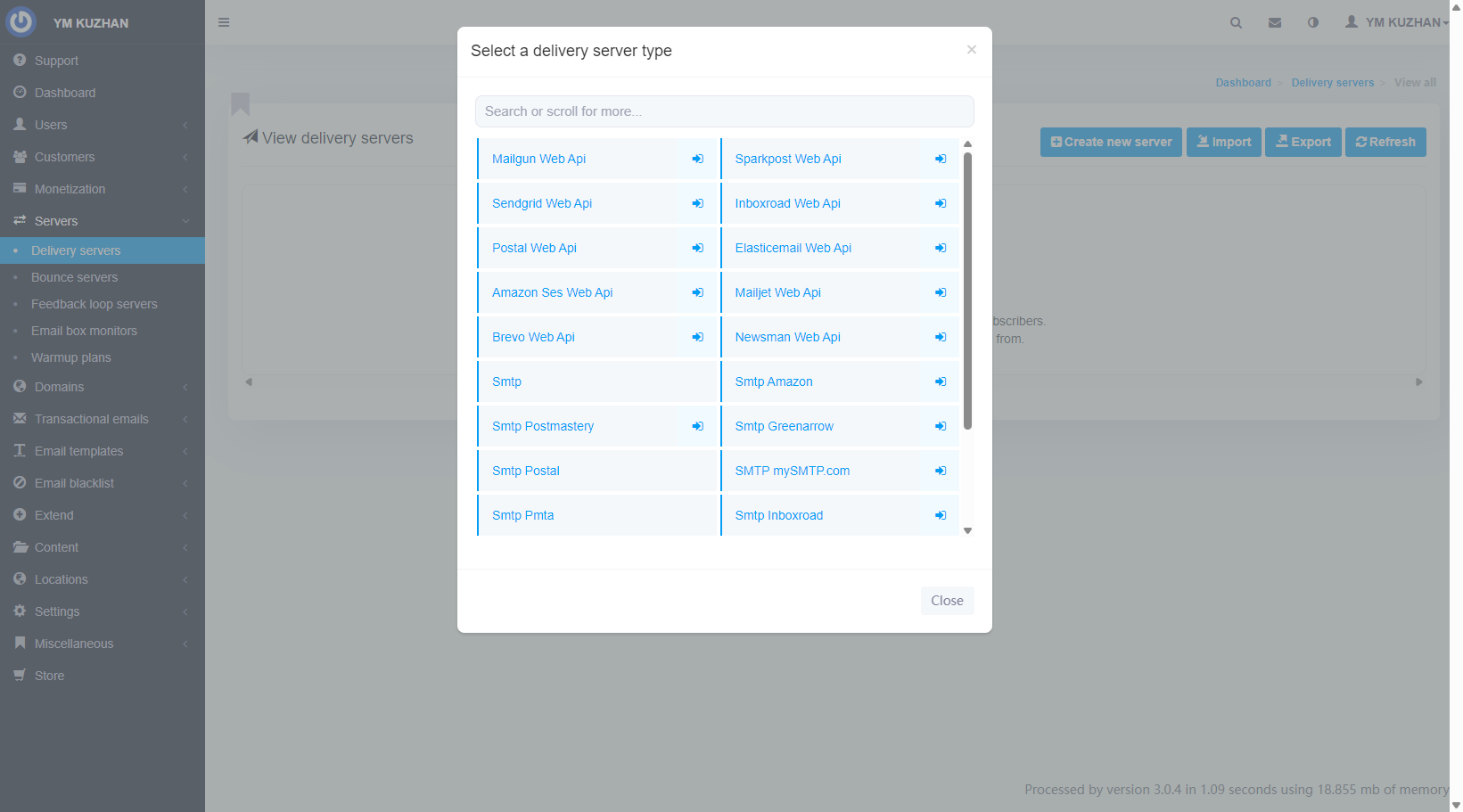Expand the Extend sidebar menu chevron
This screenshot has height=812, width=1463.
185,515
